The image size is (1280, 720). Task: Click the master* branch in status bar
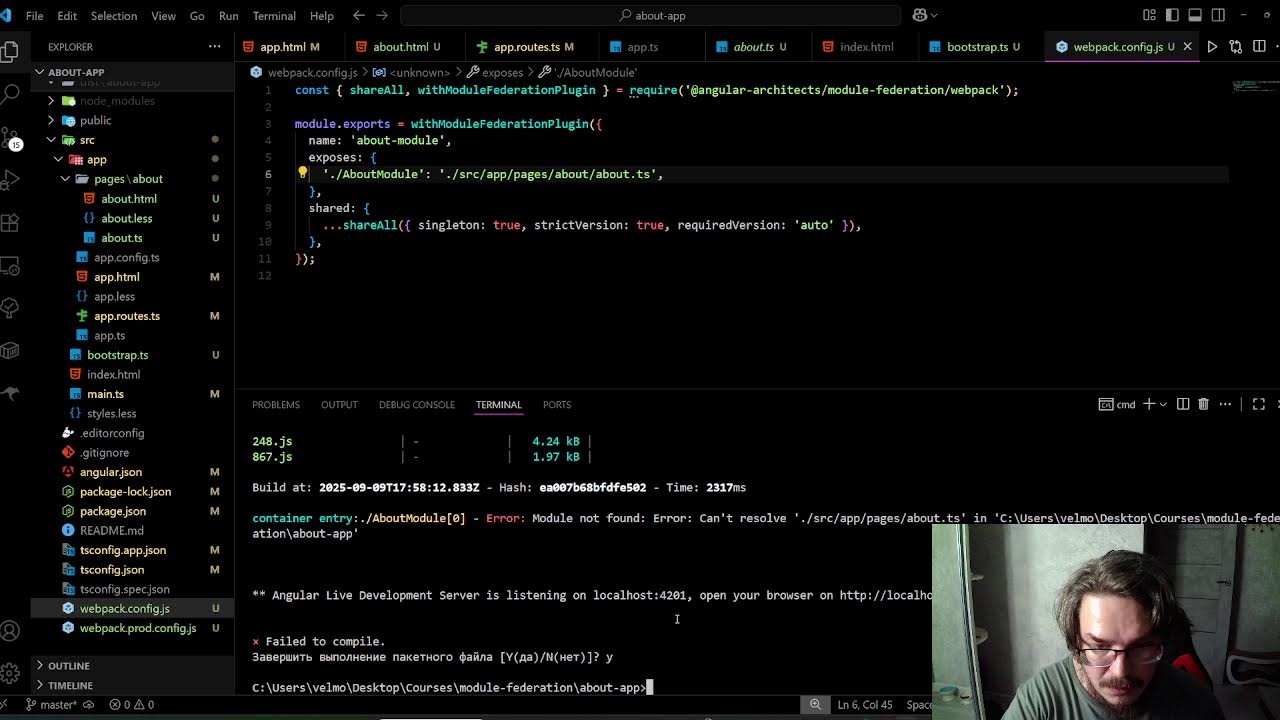pos(51,705)
